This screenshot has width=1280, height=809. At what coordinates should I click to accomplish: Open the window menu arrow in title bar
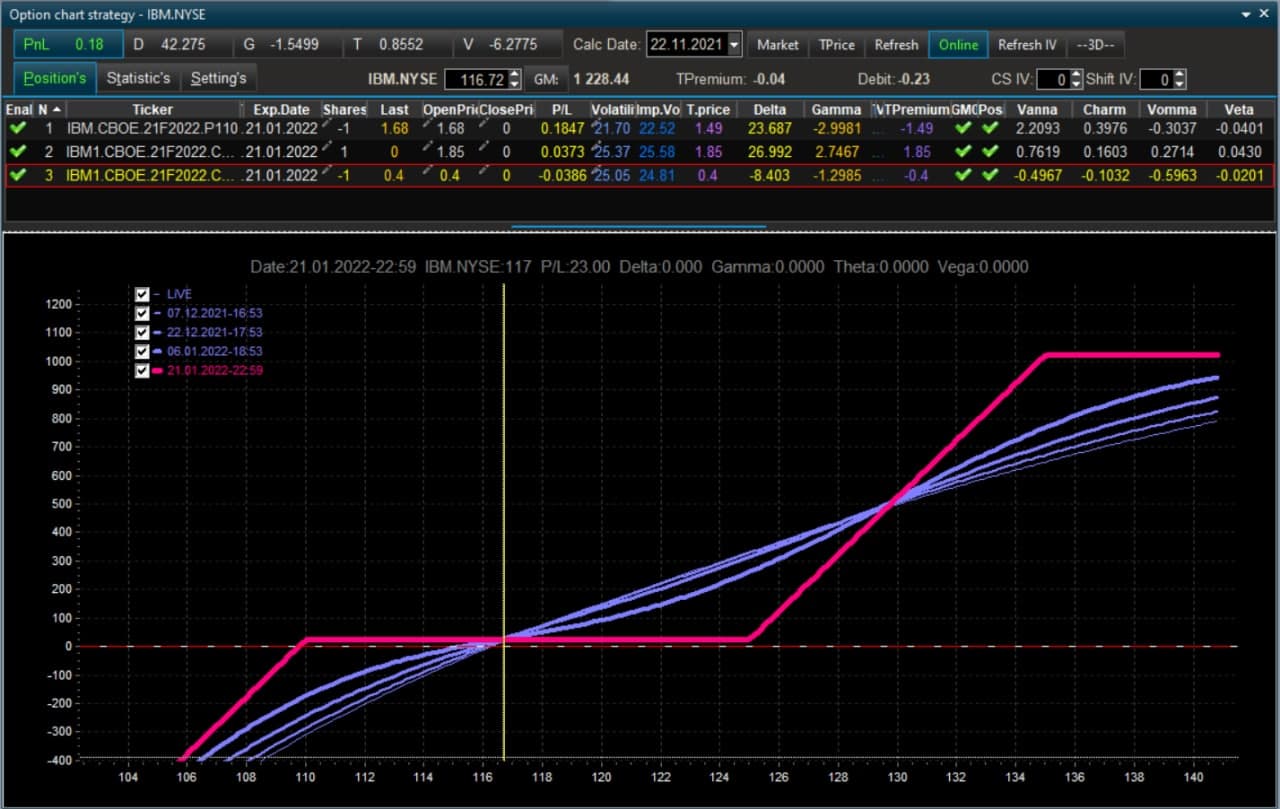coord(1246,15)
